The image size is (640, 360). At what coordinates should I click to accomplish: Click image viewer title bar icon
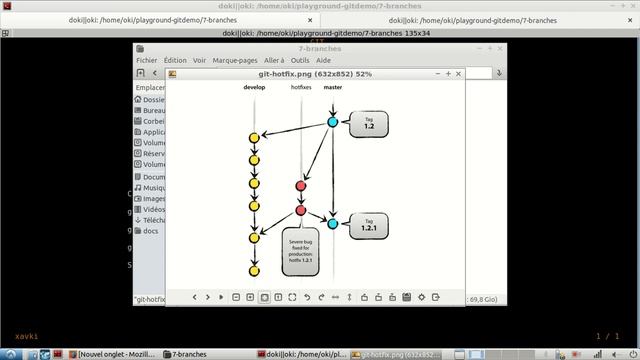click(172, 74)
